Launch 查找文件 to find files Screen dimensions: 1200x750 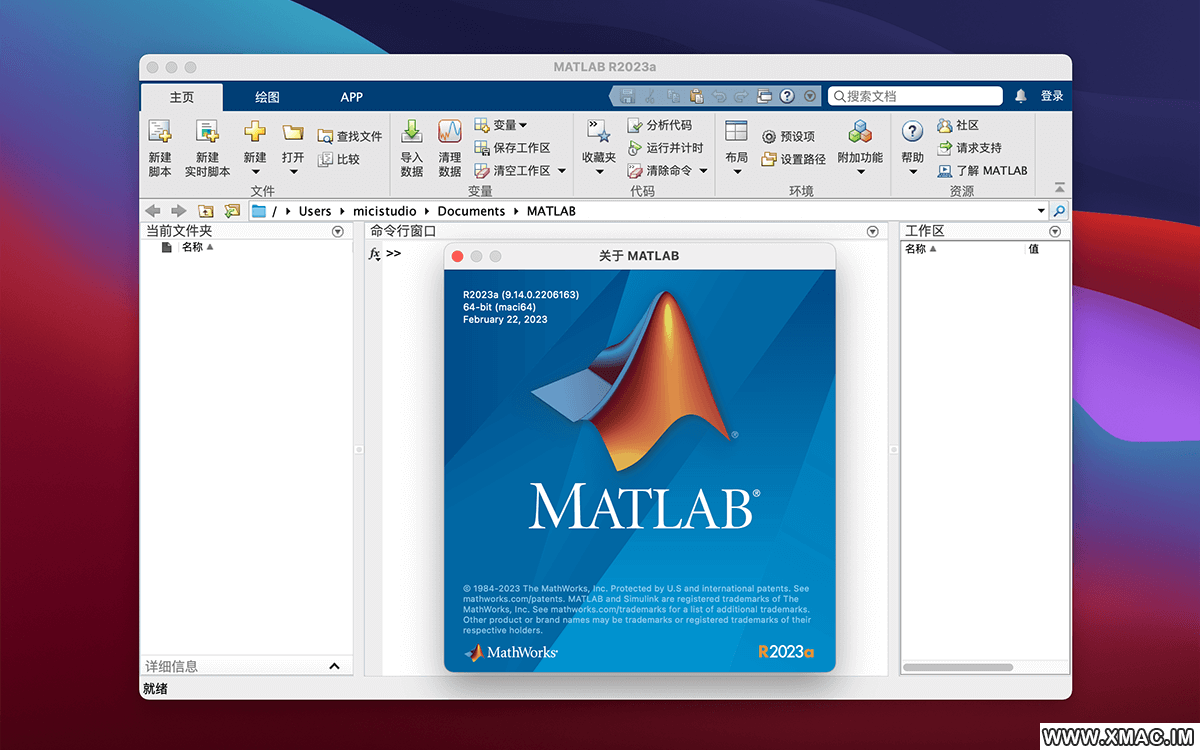(350, 136)
